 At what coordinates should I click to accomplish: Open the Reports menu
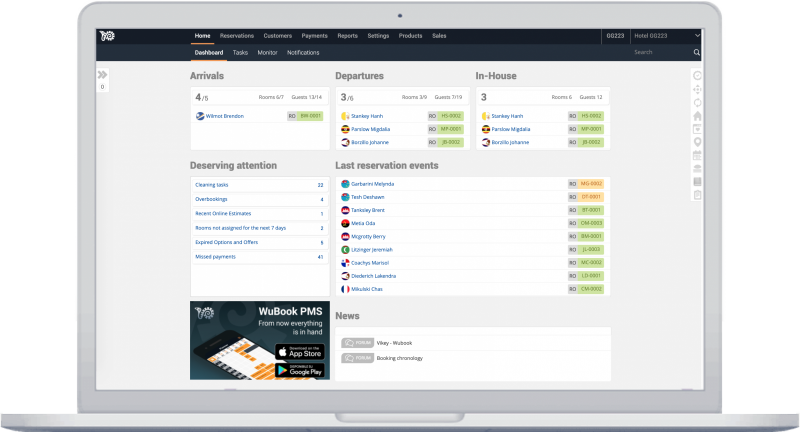pos(347,36)
